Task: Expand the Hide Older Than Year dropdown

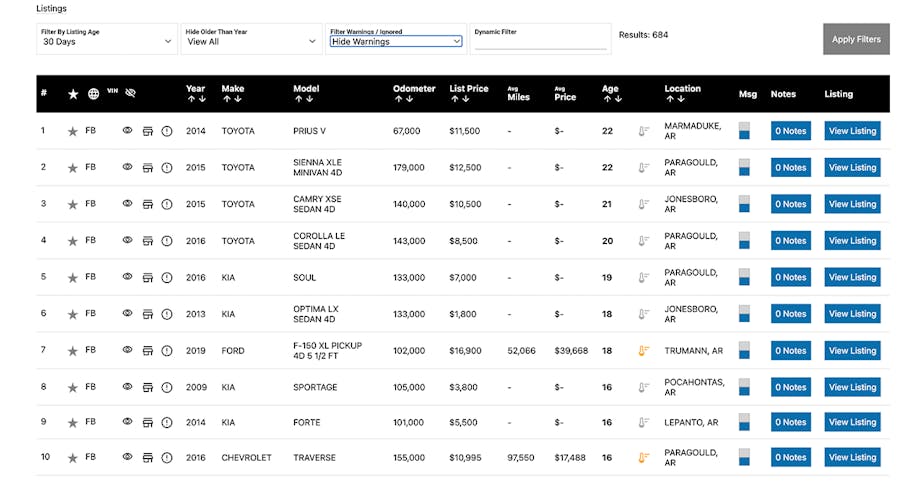Action: coord(250,42)
